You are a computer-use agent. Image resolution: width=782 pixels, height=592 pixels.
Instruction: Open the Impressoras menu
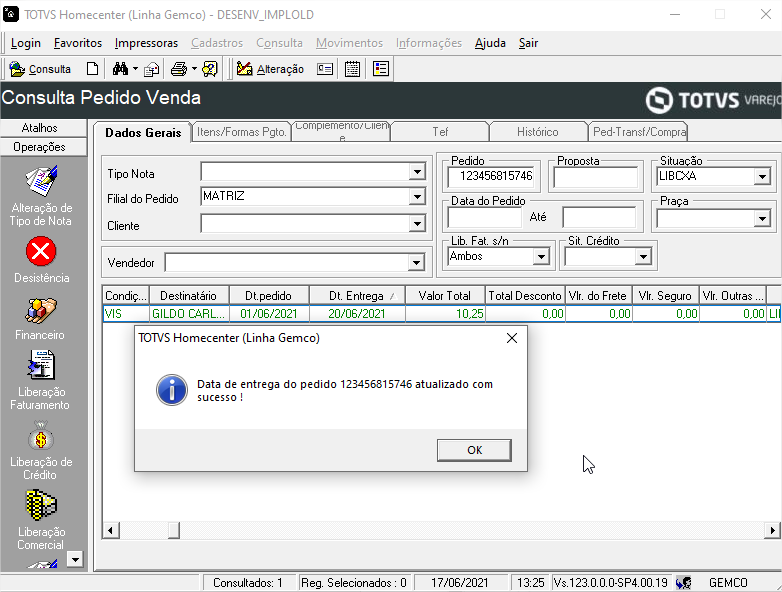click(146, 43)
